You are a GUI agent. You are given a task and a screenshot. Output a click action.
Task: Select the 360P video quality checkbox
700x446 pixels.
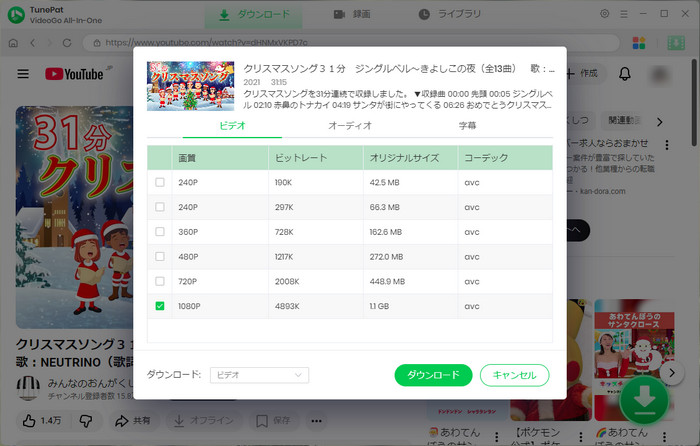(x=160, y=232)
